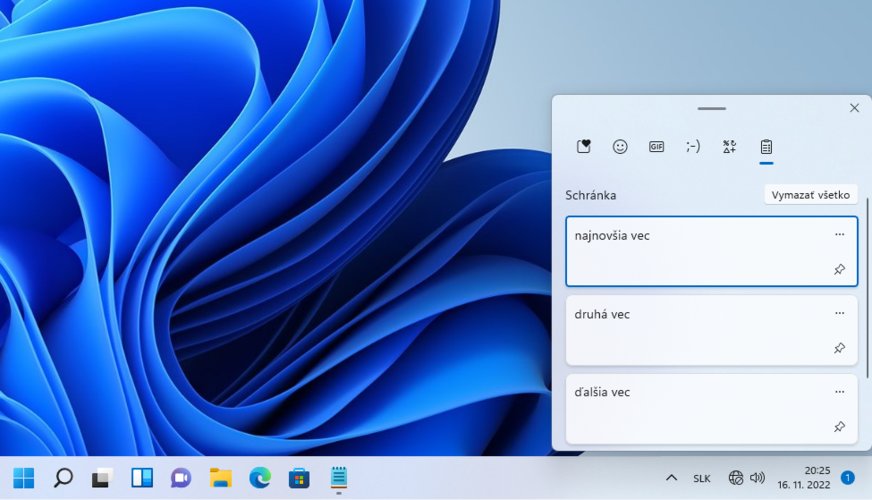Screen dimensions: 872x500
Task: Show hidden system tray icons
Action: [x=672, y=478]
